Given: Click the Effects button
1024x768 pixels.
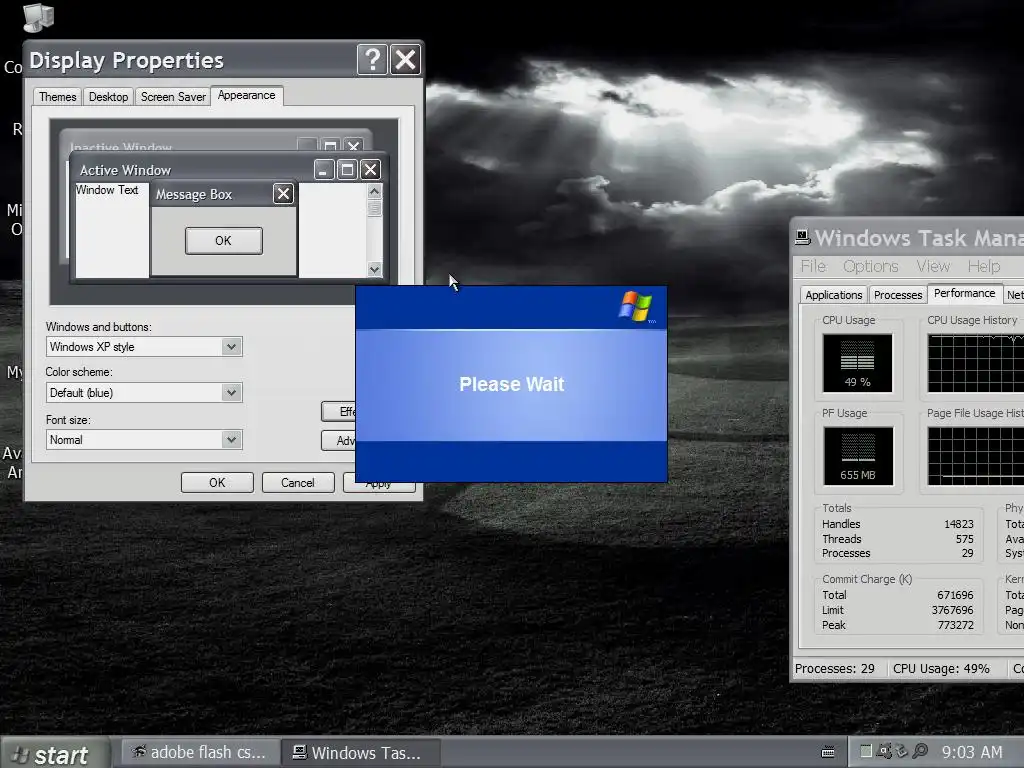Looking at the screenshot, I should point(339,411).
